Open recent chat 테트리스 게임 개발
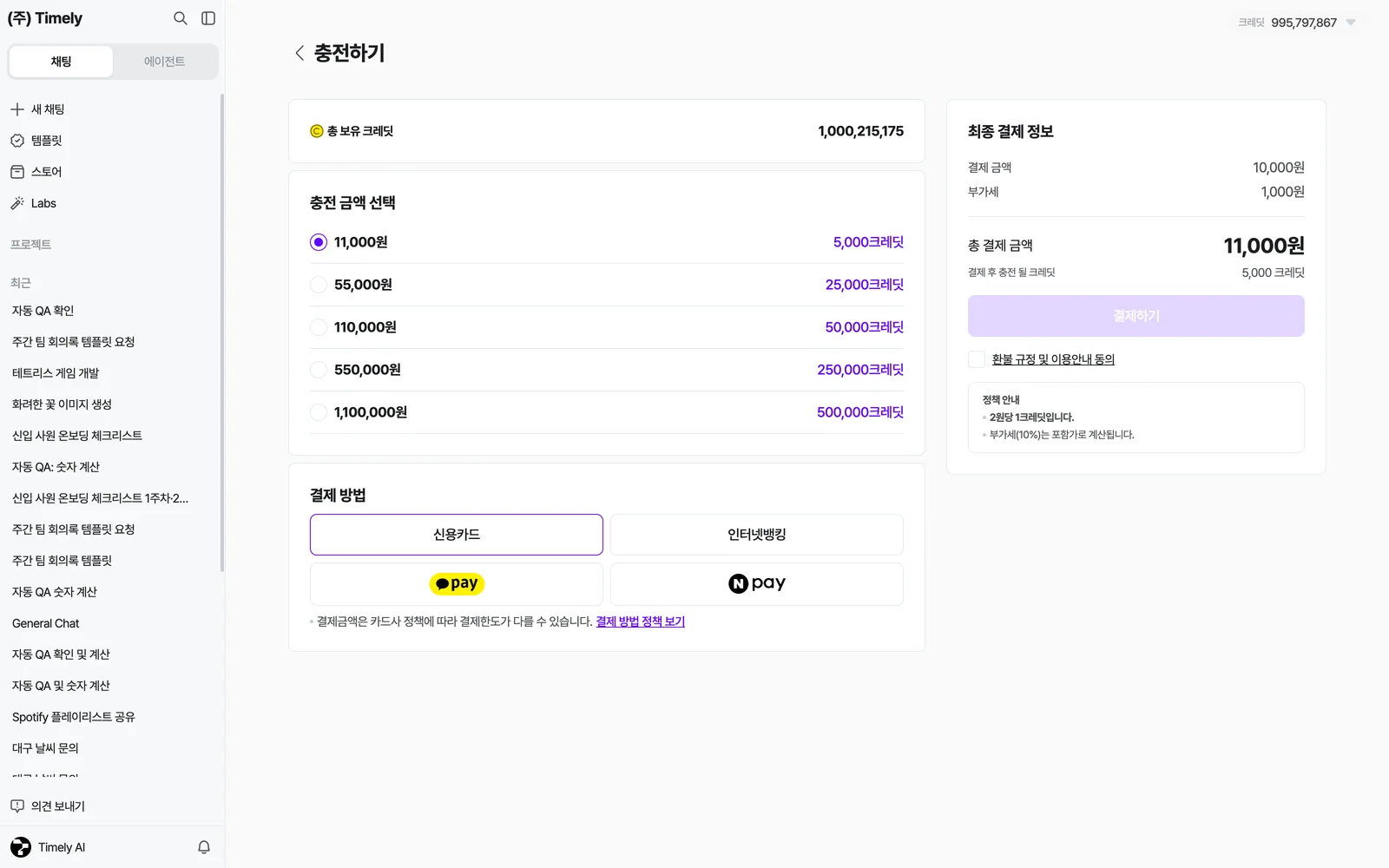This screenshot has width=1389, height=868. click(56, 373)
